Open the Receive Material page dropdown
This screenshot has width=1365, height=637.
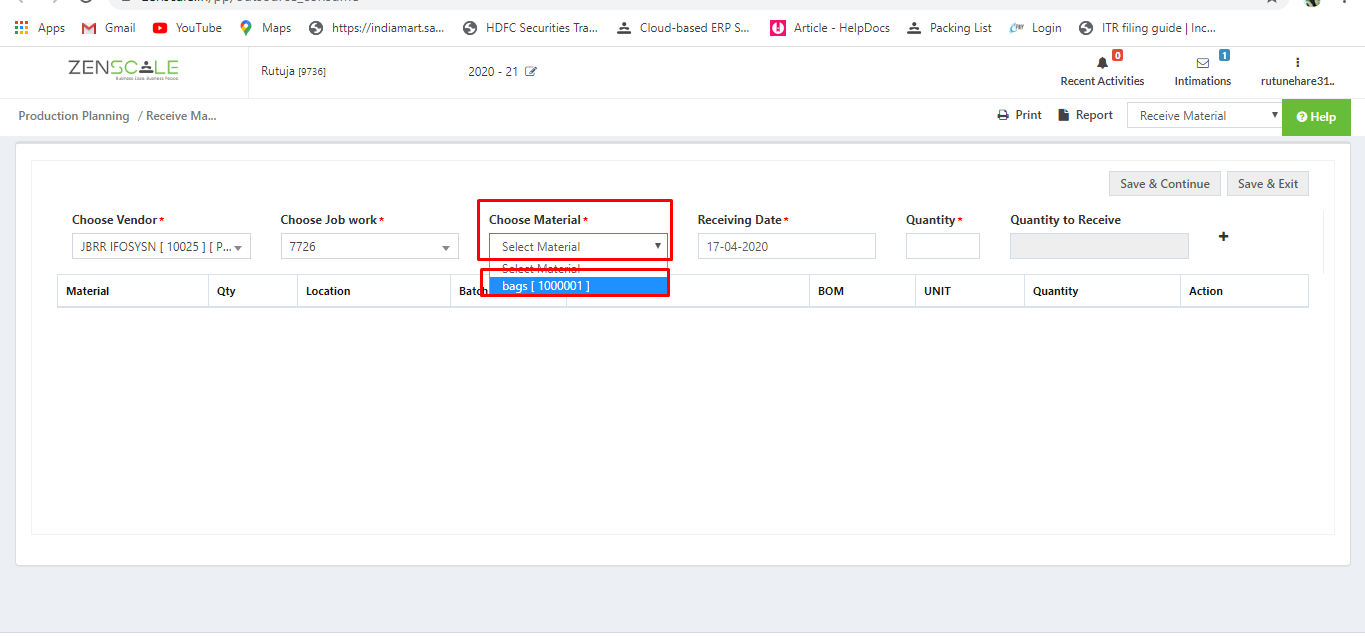(1204, 116)
